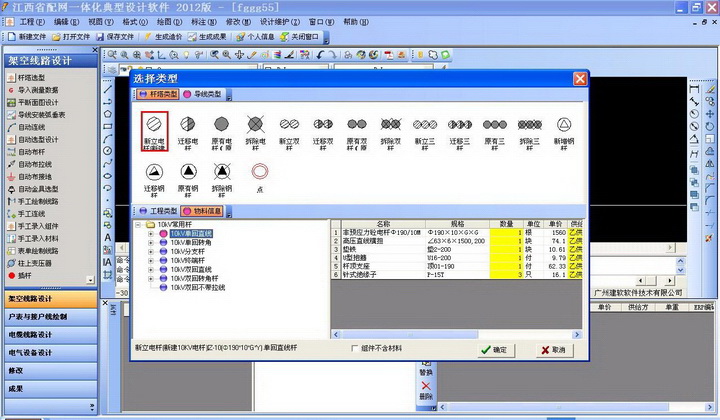This screenshot has width=720, height=420.
Task: Select the red double-circle 点 icon
Action: pos(259,178)
